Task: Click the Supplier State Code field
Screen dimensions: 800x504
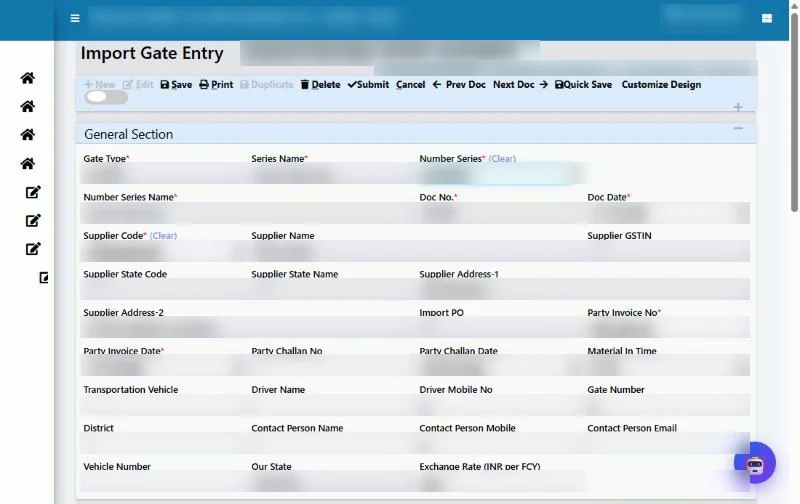Action: [163, 290]
